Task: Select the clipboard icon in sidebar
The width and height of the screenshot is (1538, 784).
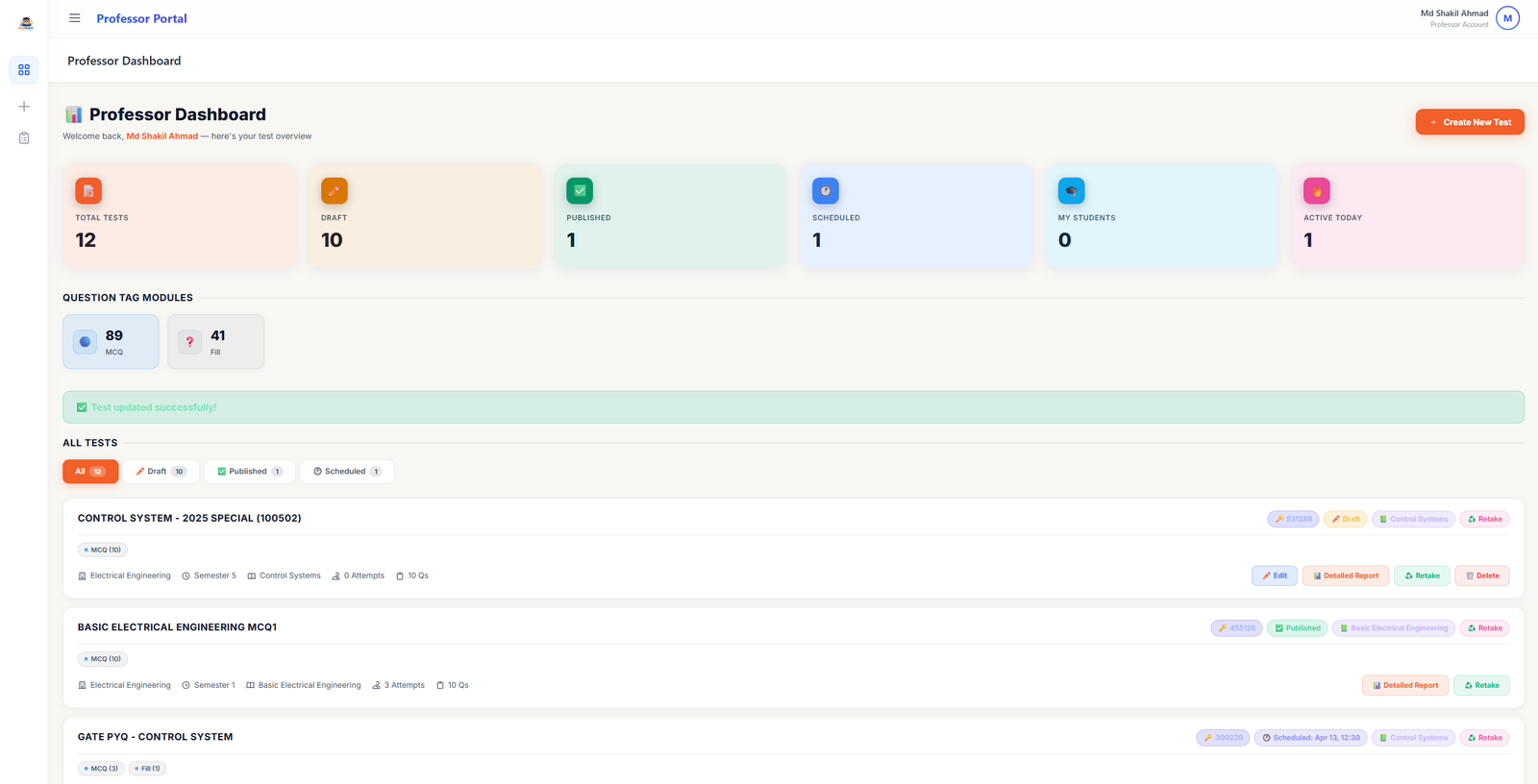Action: (23, 137)
